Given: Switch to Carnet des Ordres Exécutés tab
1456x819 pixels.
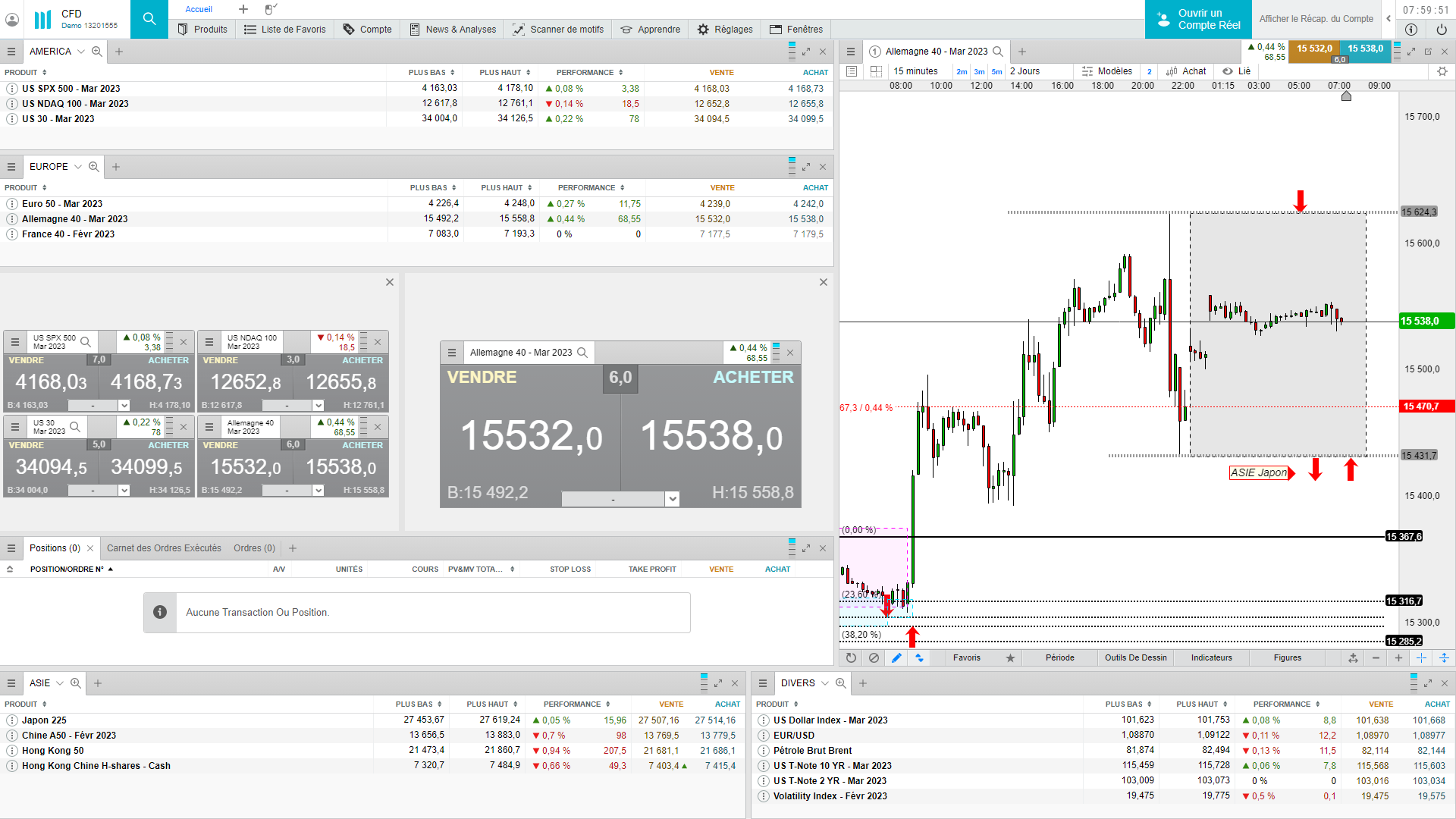Looking at the screenshot, I should click(x=164, y=548).
